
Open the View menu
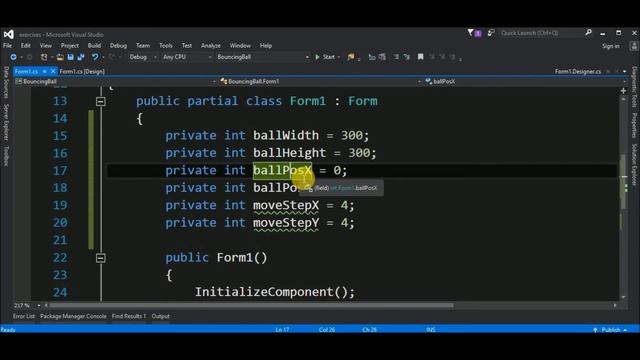click(46, 46)
